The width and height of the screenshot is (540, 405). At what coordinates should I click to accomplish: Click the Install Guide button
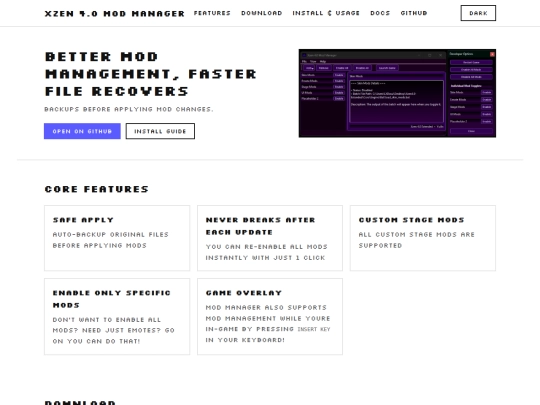coord(160,131)
